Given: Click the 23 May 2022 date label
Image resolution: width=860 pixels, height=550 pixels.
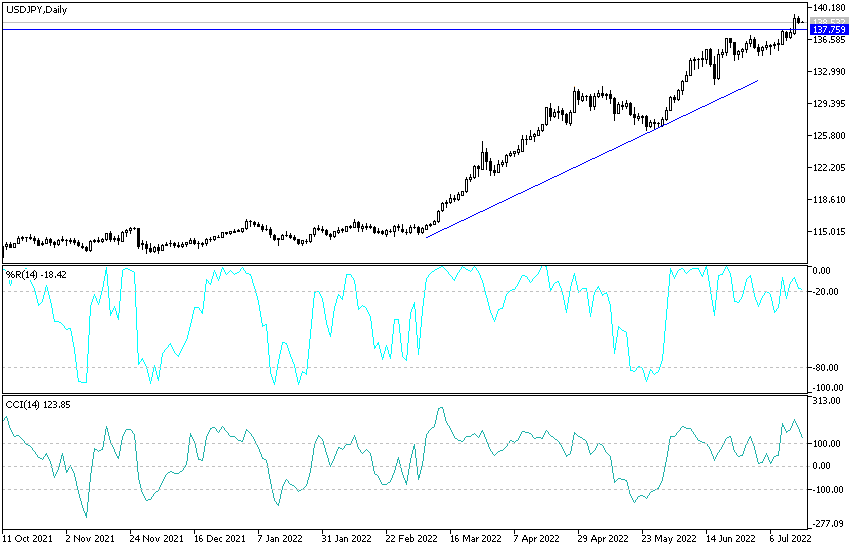Looking at the screenshot, I should 669,538.
